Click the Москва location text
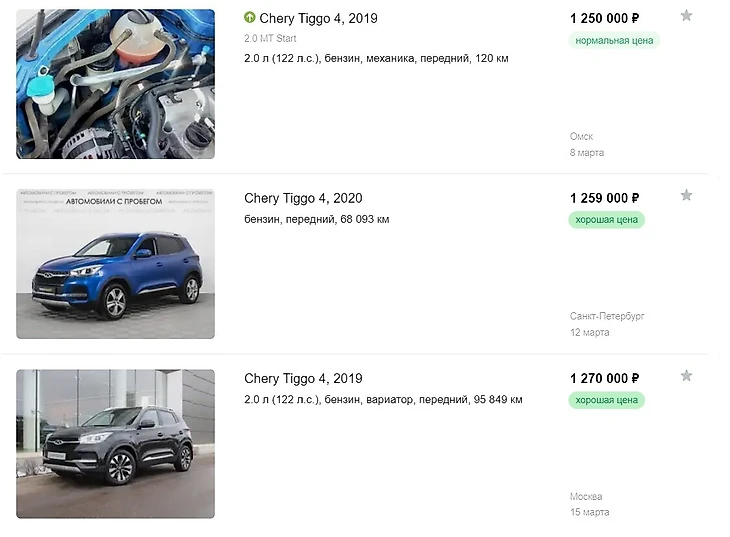 586,496
